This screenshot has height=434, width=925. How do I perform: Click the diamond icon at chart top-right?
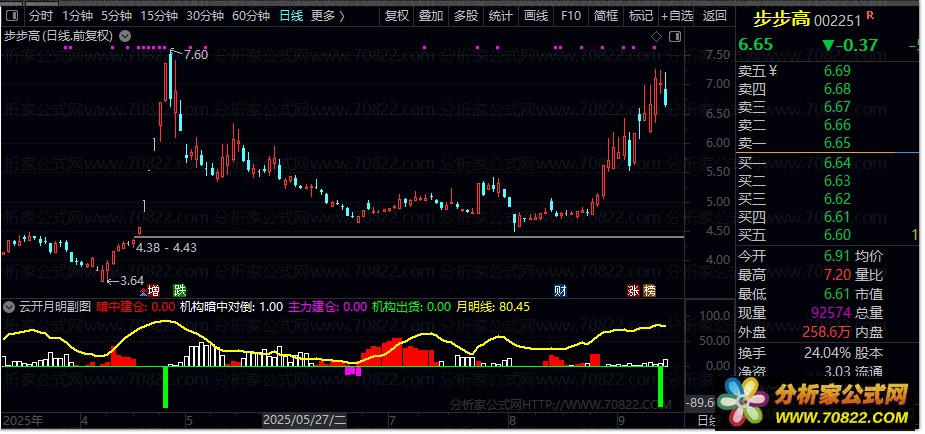[656, 36]
